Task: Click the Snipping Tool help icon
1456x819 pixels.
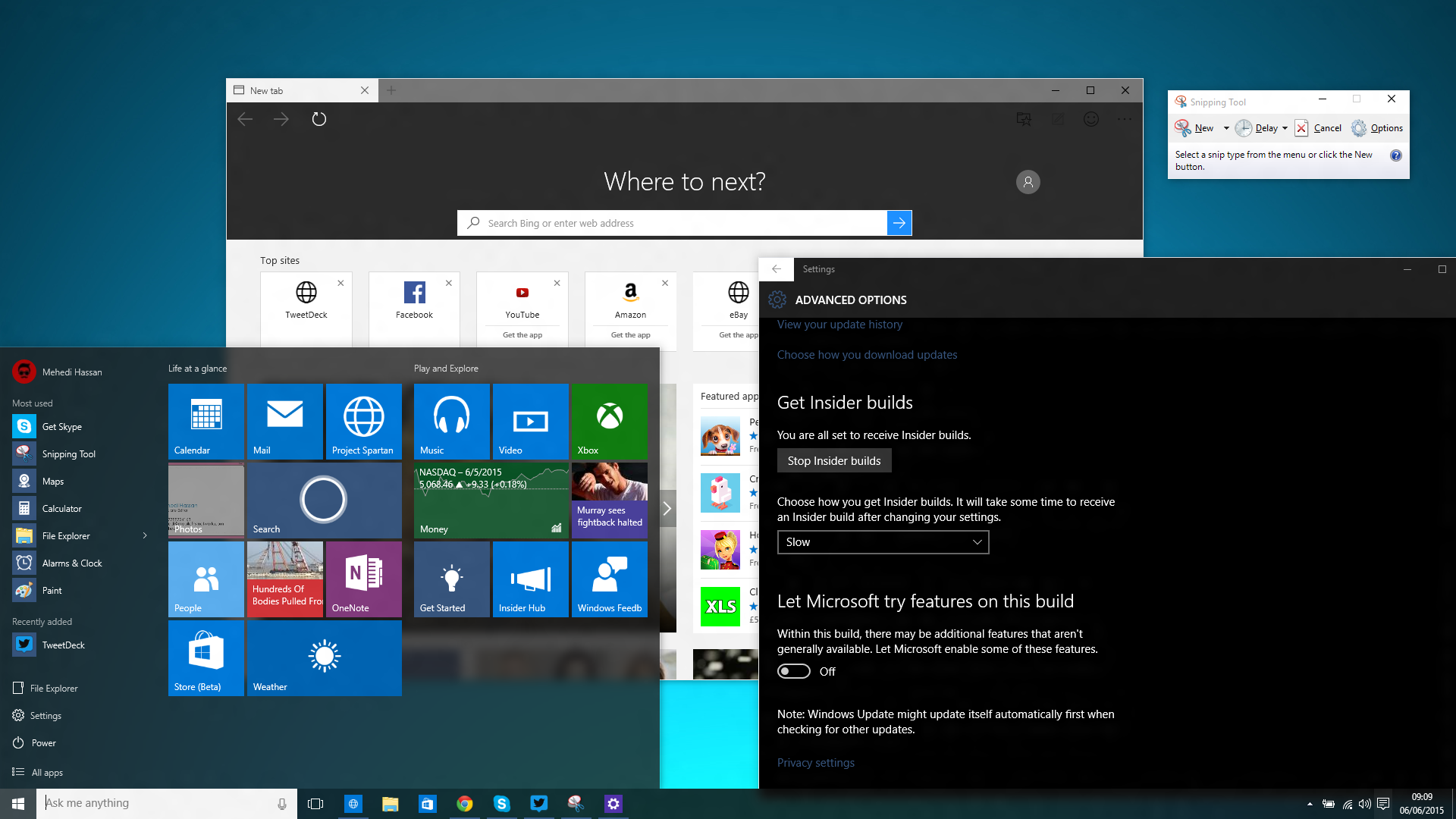Action: [x=1395, y=155]
